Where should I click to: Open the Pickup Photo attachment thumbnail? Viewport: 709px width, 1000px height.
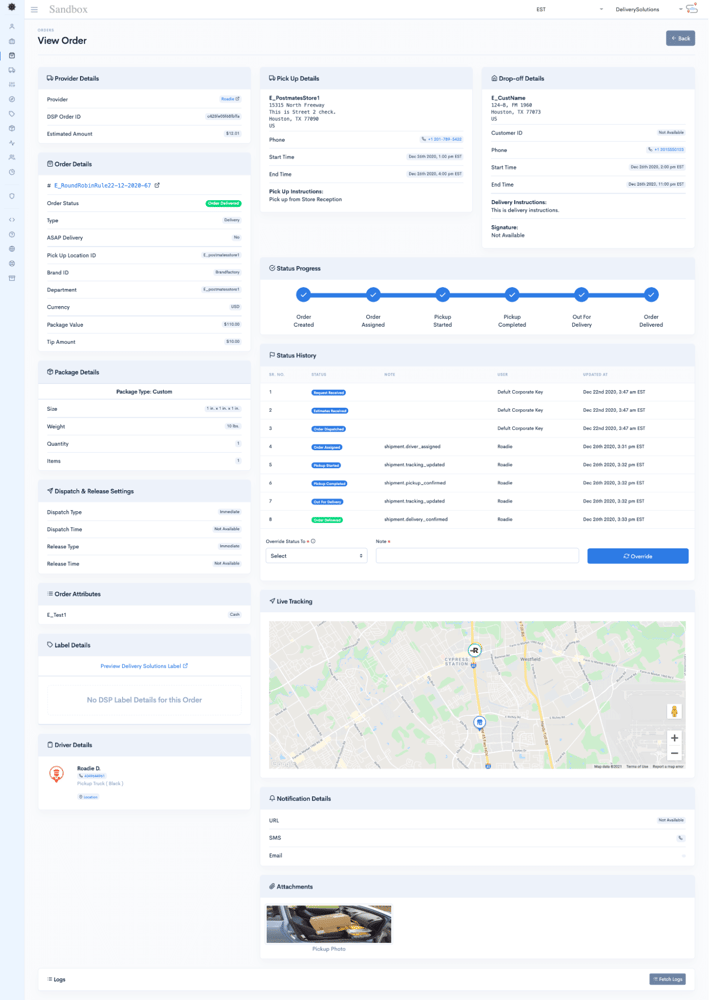pyautogui.click(x=328, y=924)
